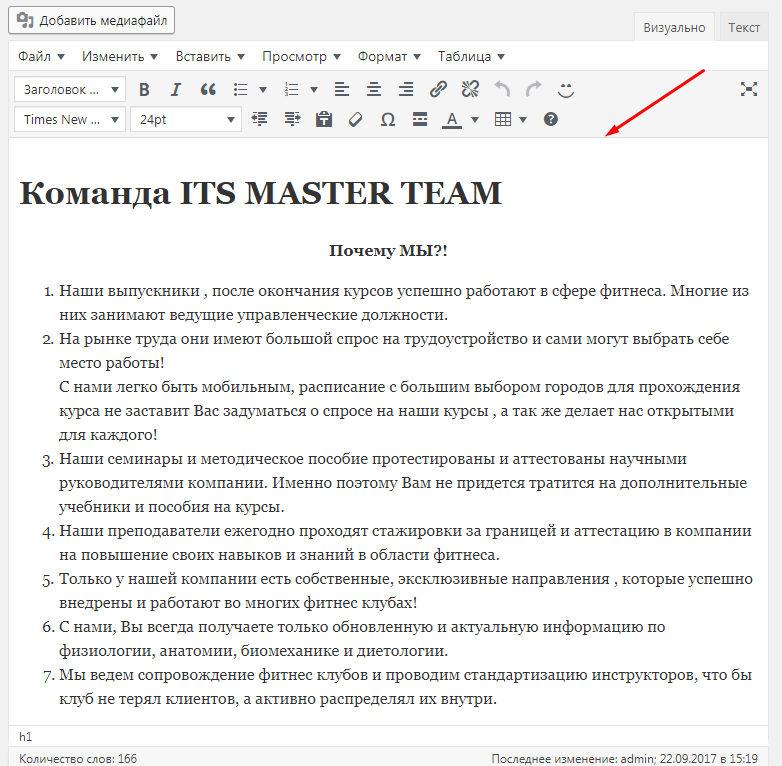The image size is (782, 766).
Task: Insert a numbered list
Action: click(x=292, y=90)
